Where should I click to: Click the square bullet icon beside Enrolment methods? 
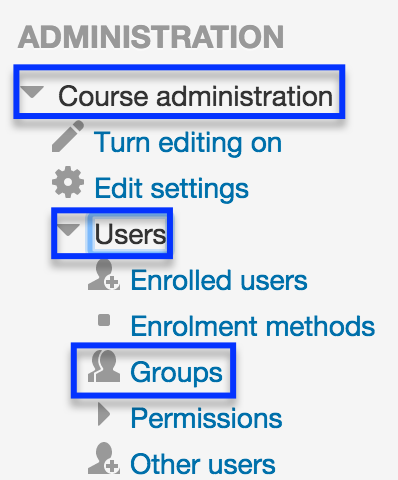point(104,320)
